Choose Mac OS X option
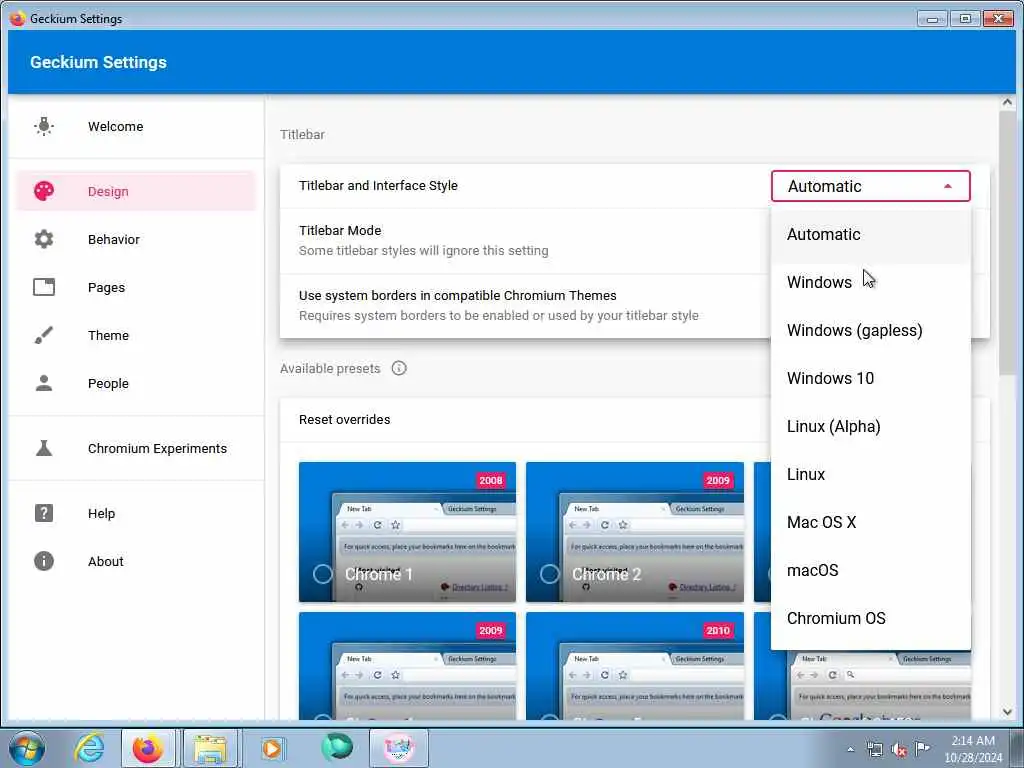 coord(871,522)
